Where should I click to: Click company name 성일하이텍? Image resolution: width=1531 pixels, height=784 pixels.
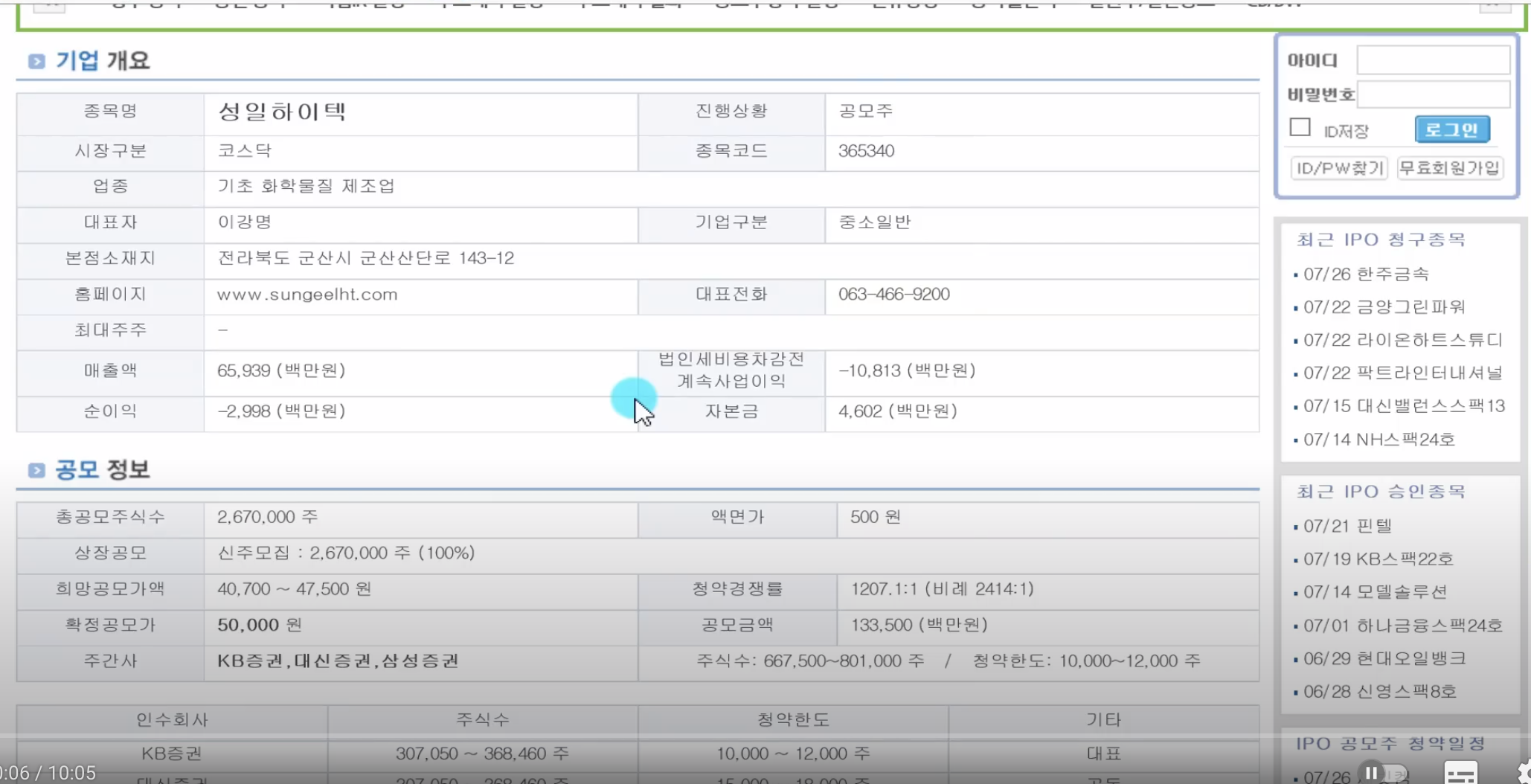[282, 112]
